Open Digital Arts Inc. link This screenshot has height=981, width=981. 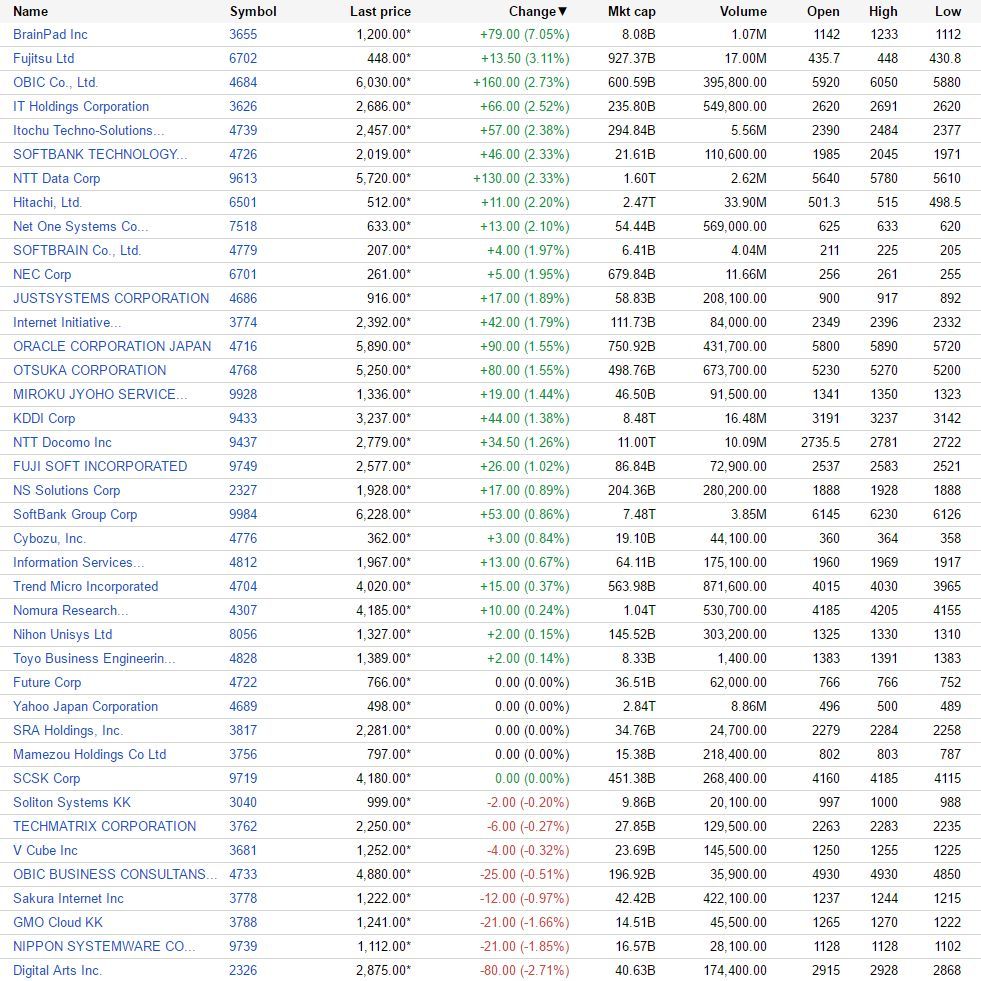click(57, 970)
